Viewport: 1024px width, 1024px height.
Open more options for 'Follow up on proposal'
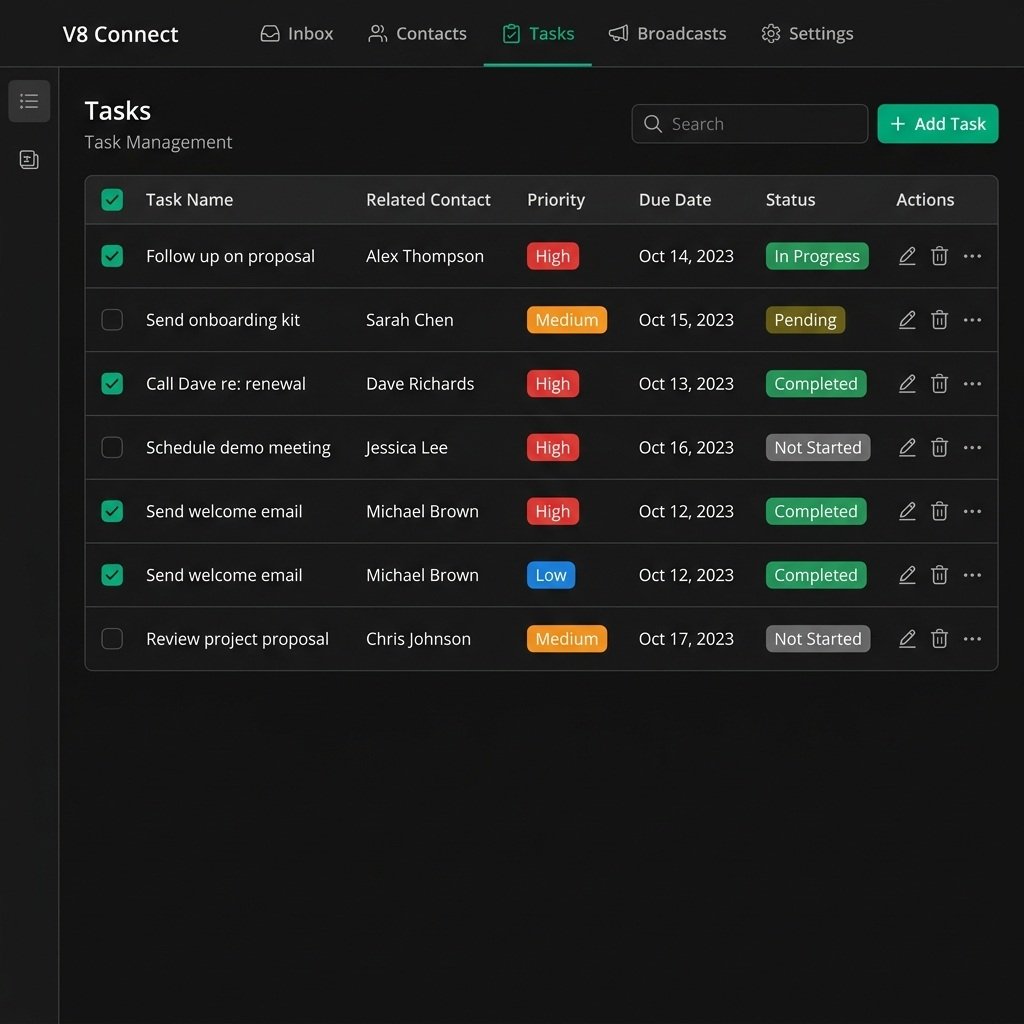coord(972,256)
